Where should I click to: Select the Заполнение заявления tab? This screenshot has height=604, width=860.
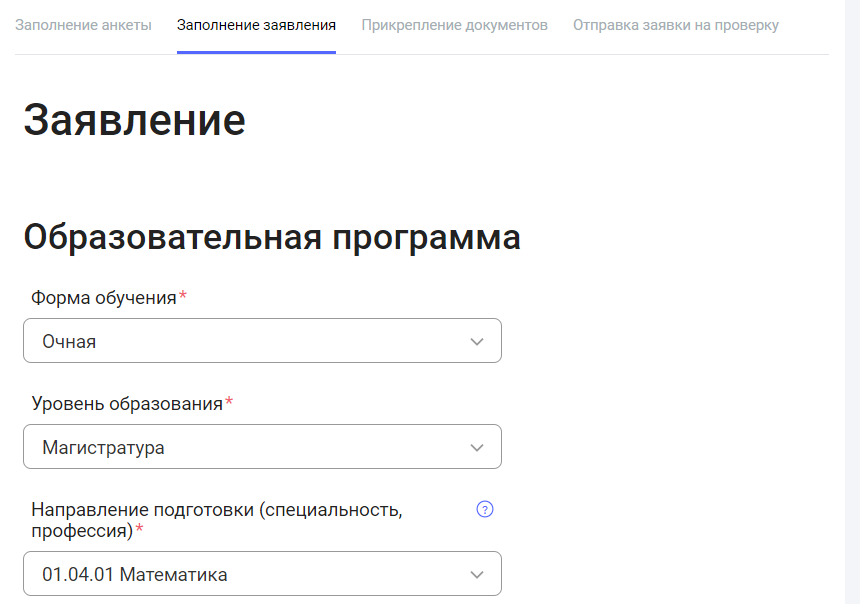[x=256, y=25]
